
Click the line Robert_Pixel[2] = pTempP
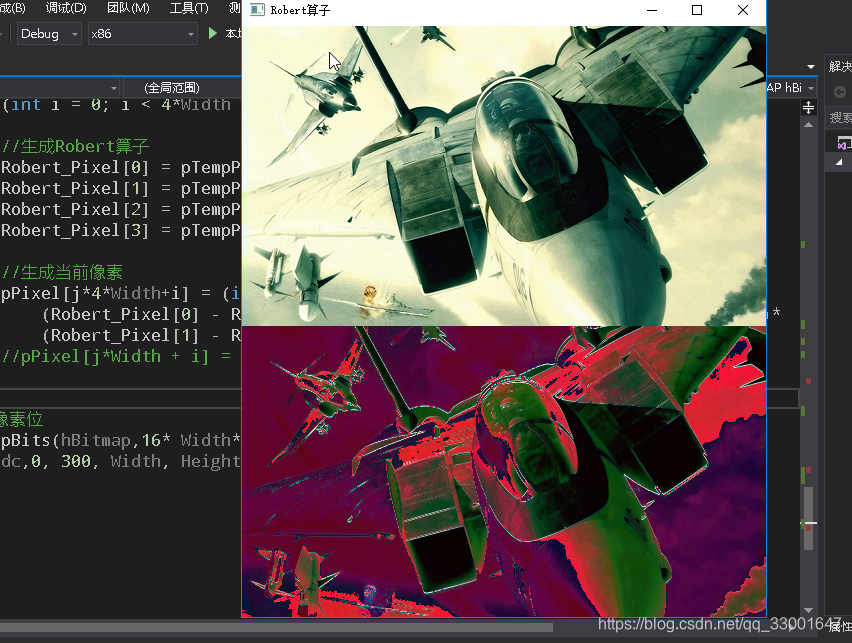120,210
